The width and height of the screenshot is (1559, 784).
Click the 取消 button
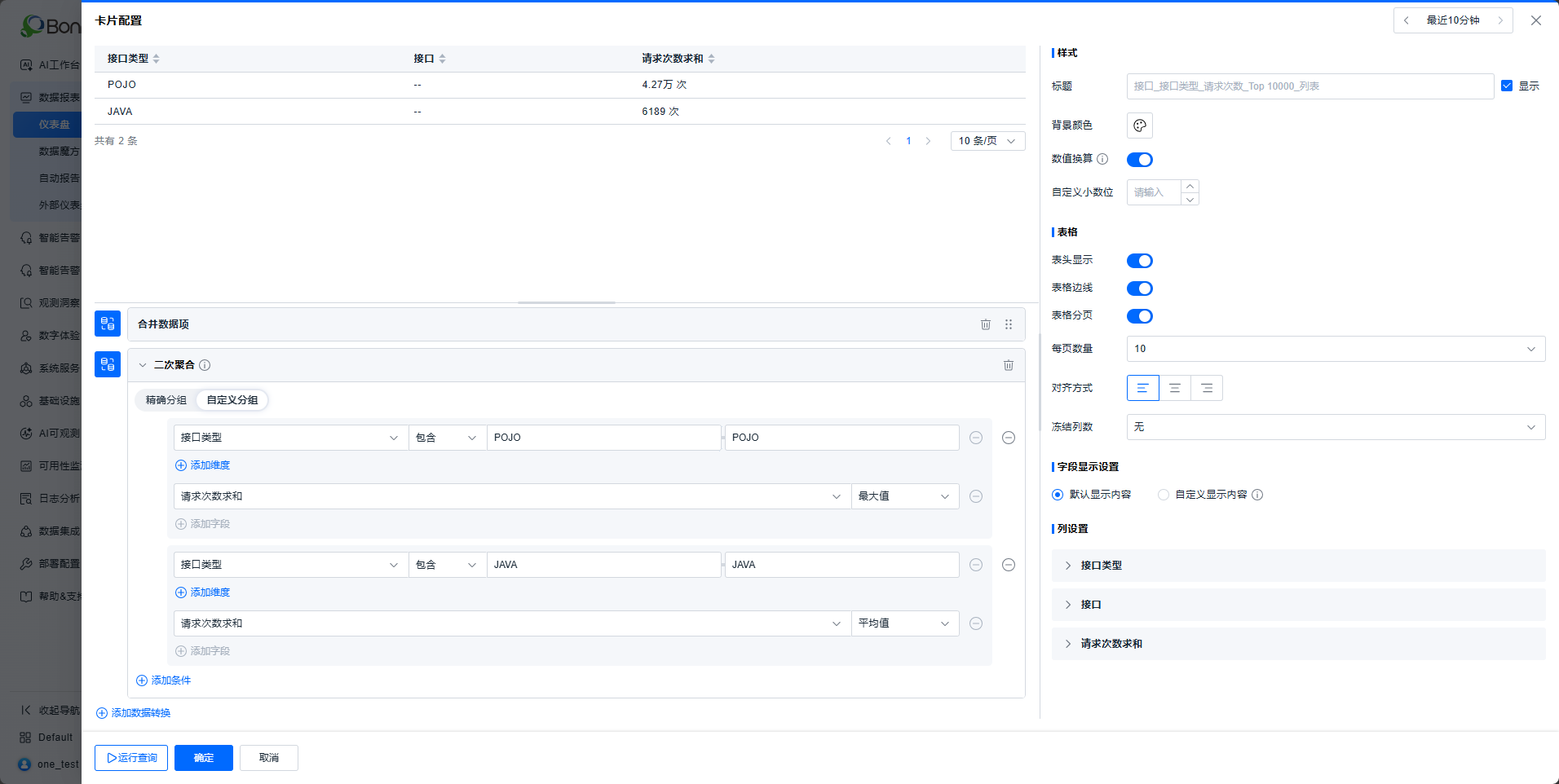coord(269,758)
